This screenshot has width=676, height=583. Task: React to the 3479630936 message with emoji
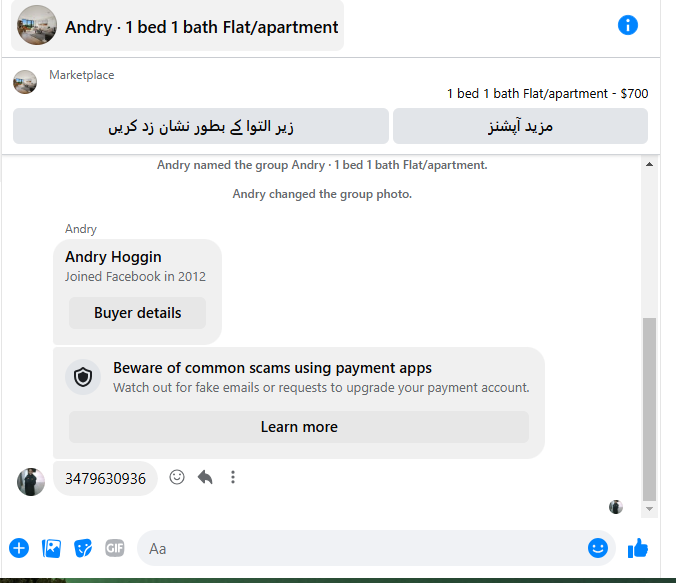click(x=177, y=477)
